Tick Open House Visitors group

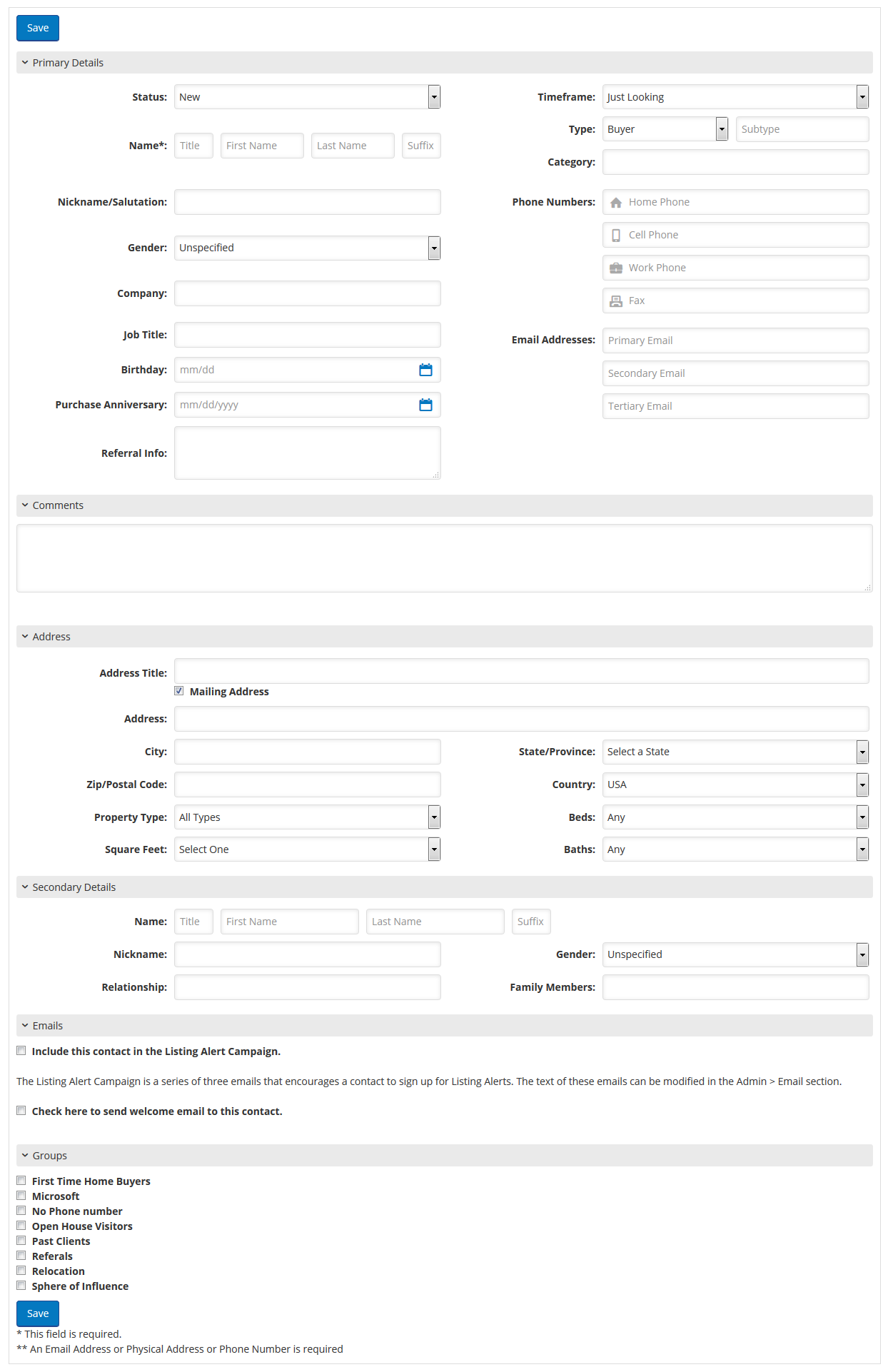click(21, 1226)
